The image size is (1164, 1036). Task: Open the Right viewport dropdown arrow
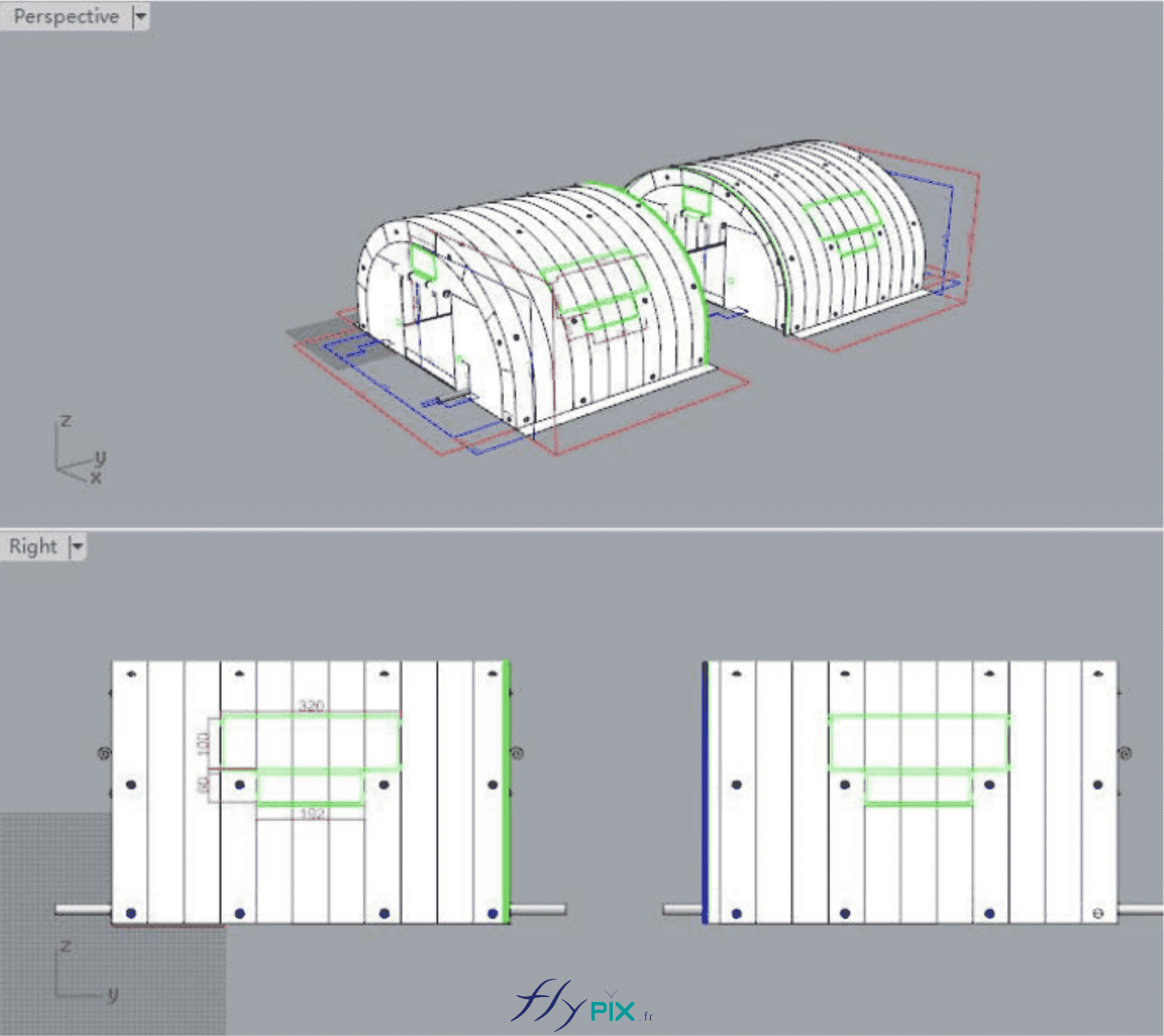(78, 547)
